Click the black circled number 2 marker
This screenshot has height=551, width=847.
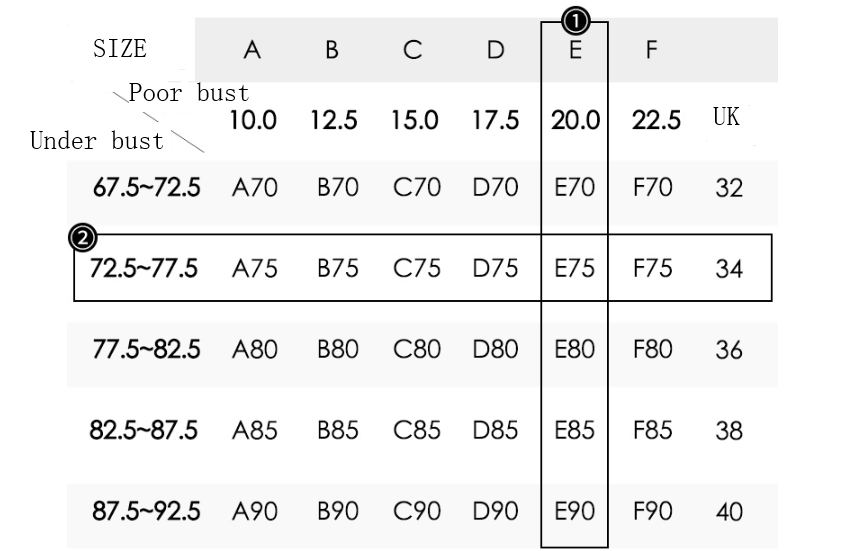pyautogui.click(x=83, y=238)
